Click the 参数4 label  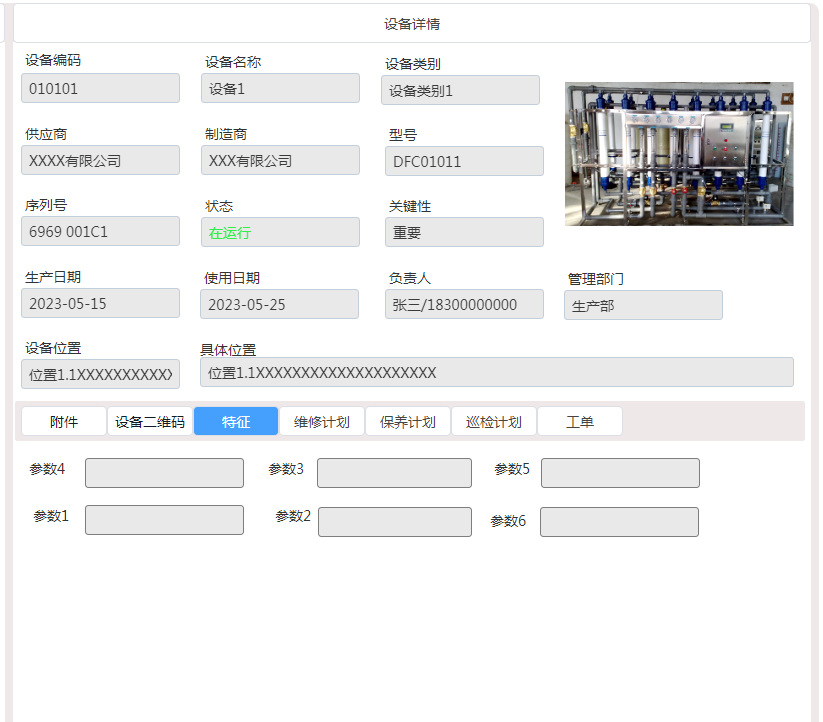pyautogui.click(x=47, y=469)
